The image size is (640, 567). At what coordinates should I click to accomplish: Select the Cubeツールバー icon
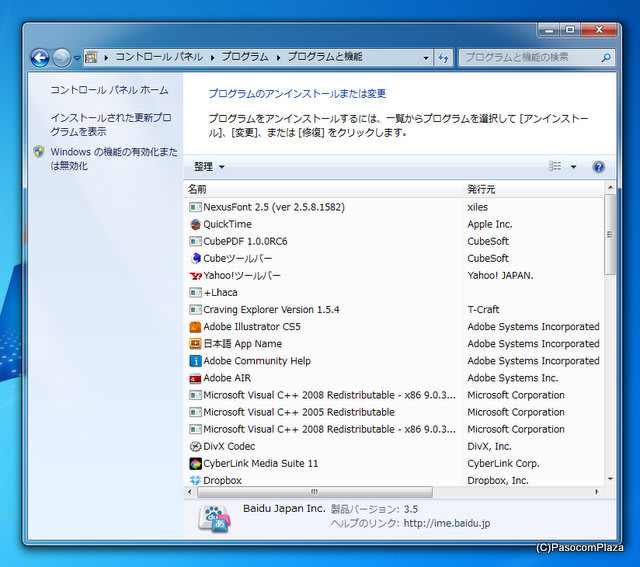pyautogui.click(x=195, y=258)
